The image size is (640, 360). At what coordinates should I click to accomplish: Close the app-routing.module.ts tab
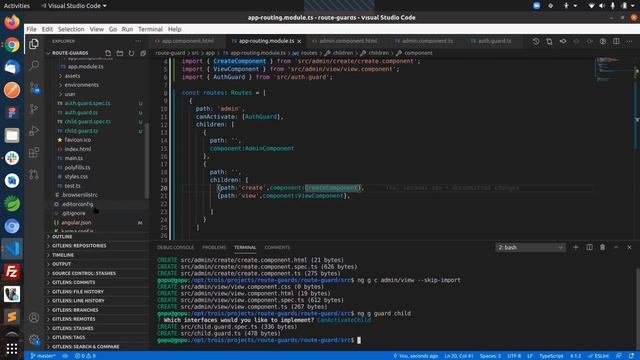299,41
